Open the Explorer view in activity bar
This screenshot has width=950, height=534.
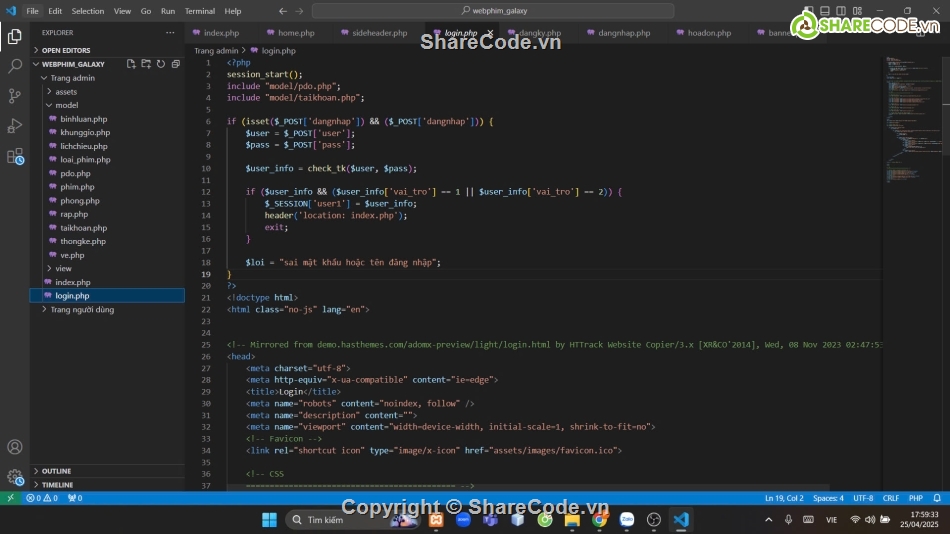click(x=15, y=36)
